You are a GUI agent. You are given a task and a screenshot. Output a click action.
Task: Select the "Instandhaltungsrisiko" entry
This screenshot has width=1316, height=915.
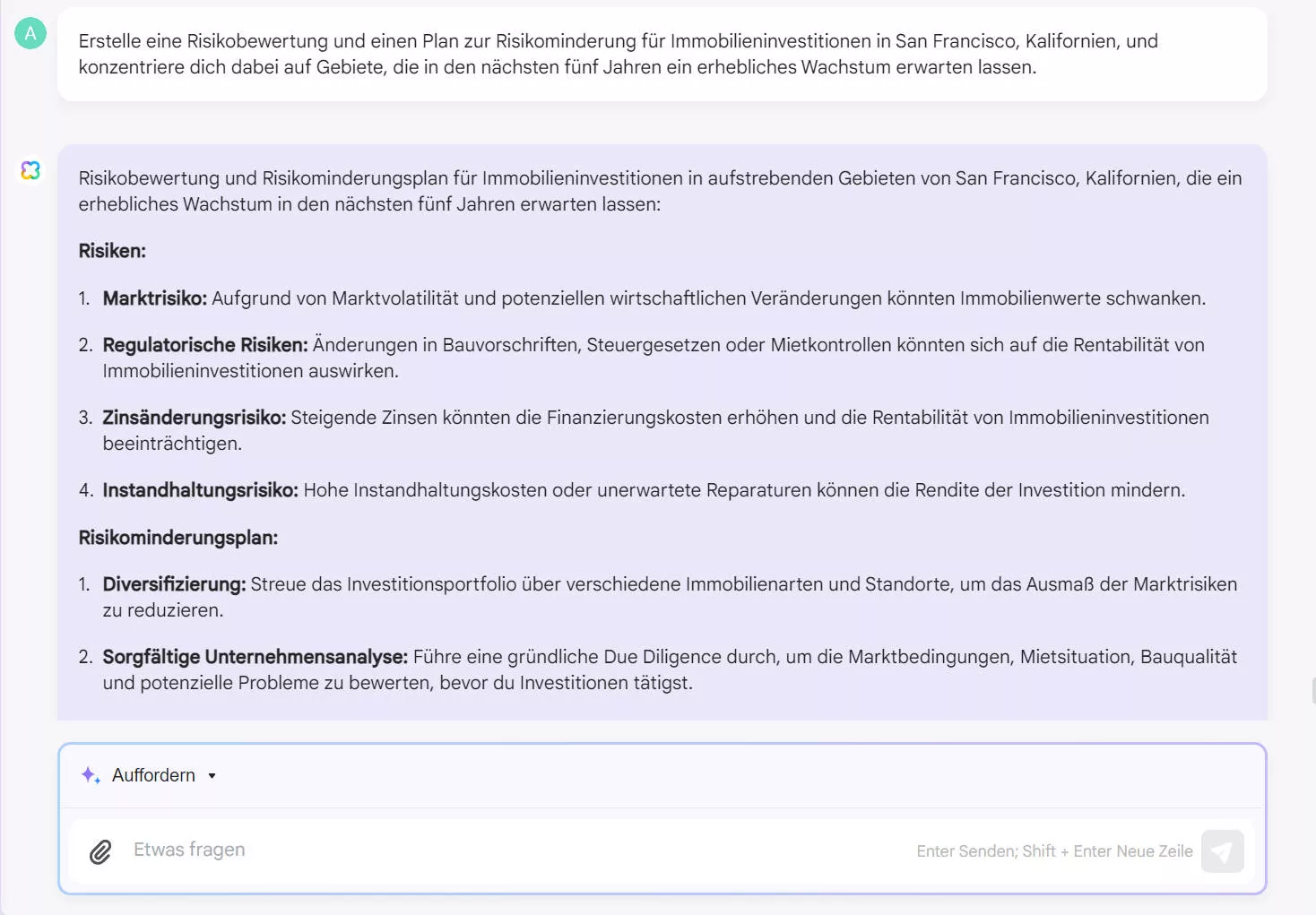(645, 489)
